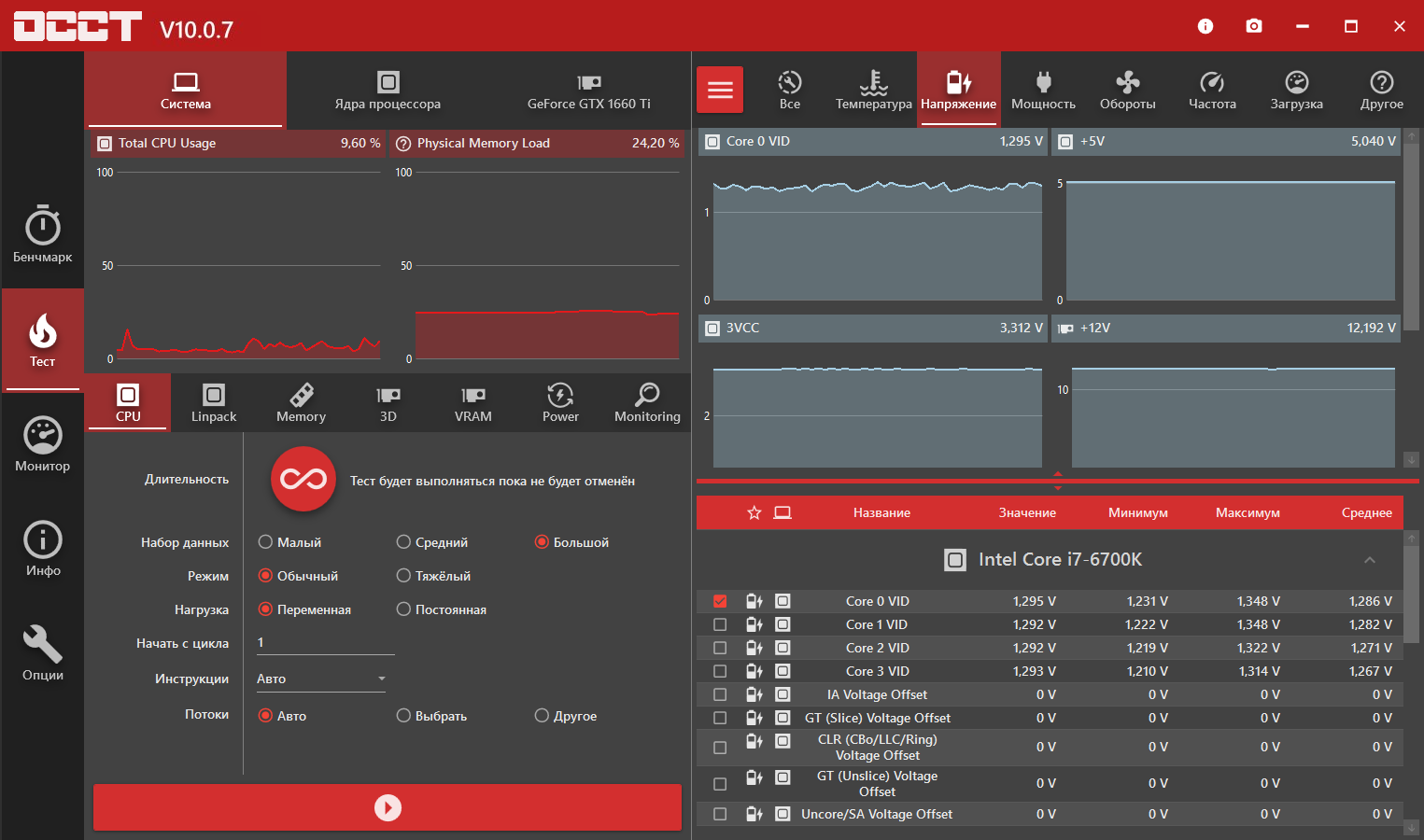Sort table by Значение column
Viewport: 1424px width, 840px height.
(1027, 512)
